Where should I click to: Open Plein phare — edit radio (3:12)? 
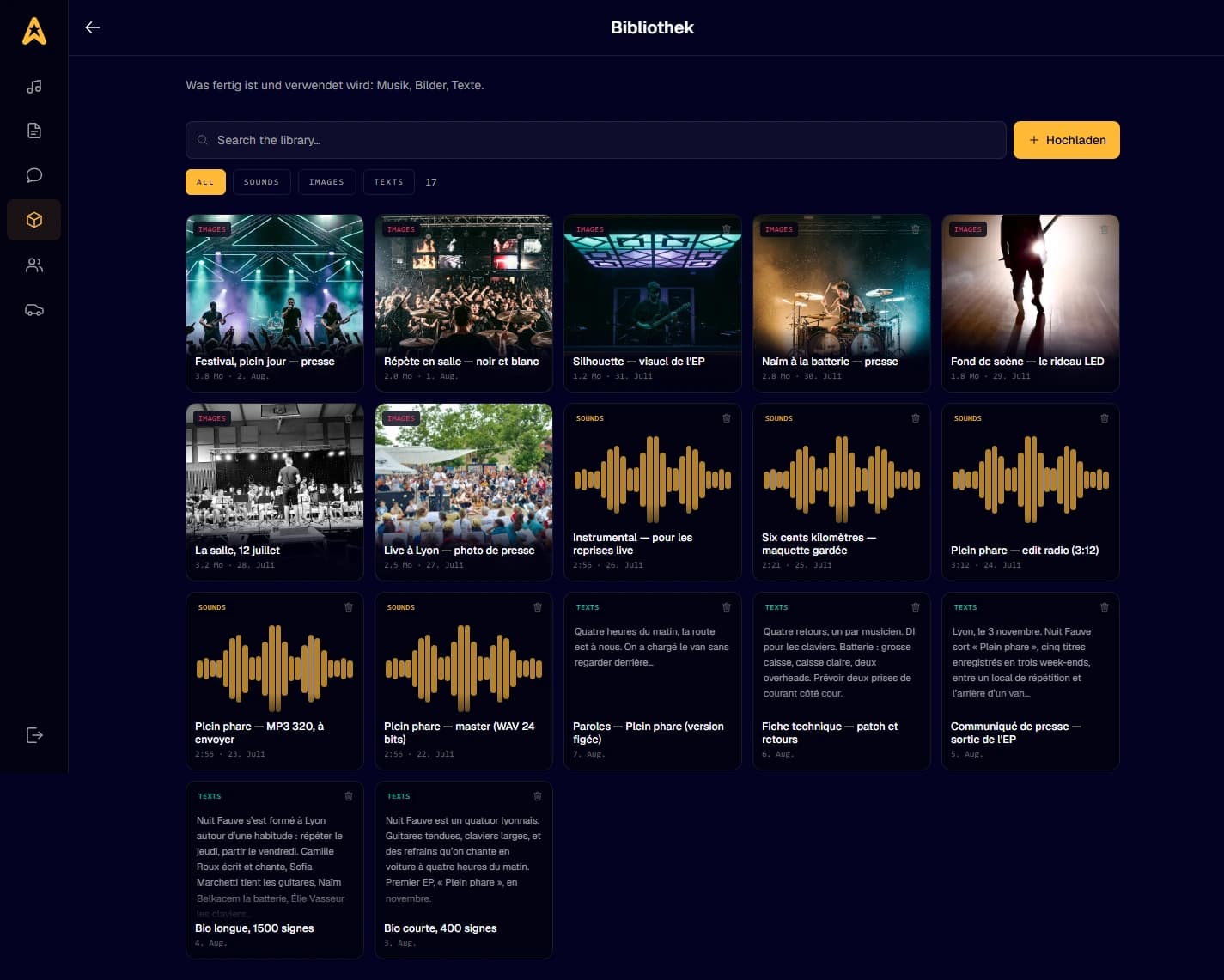tap(1031, 492)
